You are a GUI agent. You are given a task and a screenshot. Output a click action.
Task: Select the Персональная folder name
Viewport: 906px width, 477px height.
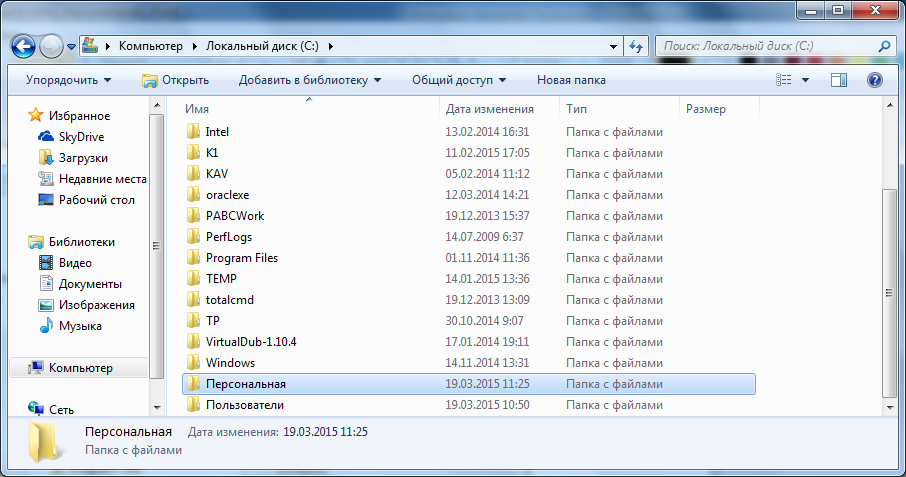tap(246, 384)
